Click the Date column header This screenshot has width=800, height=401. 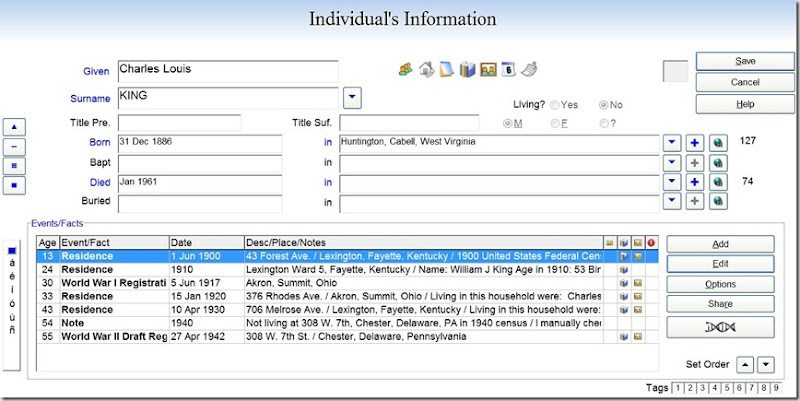tap(207, 243)
